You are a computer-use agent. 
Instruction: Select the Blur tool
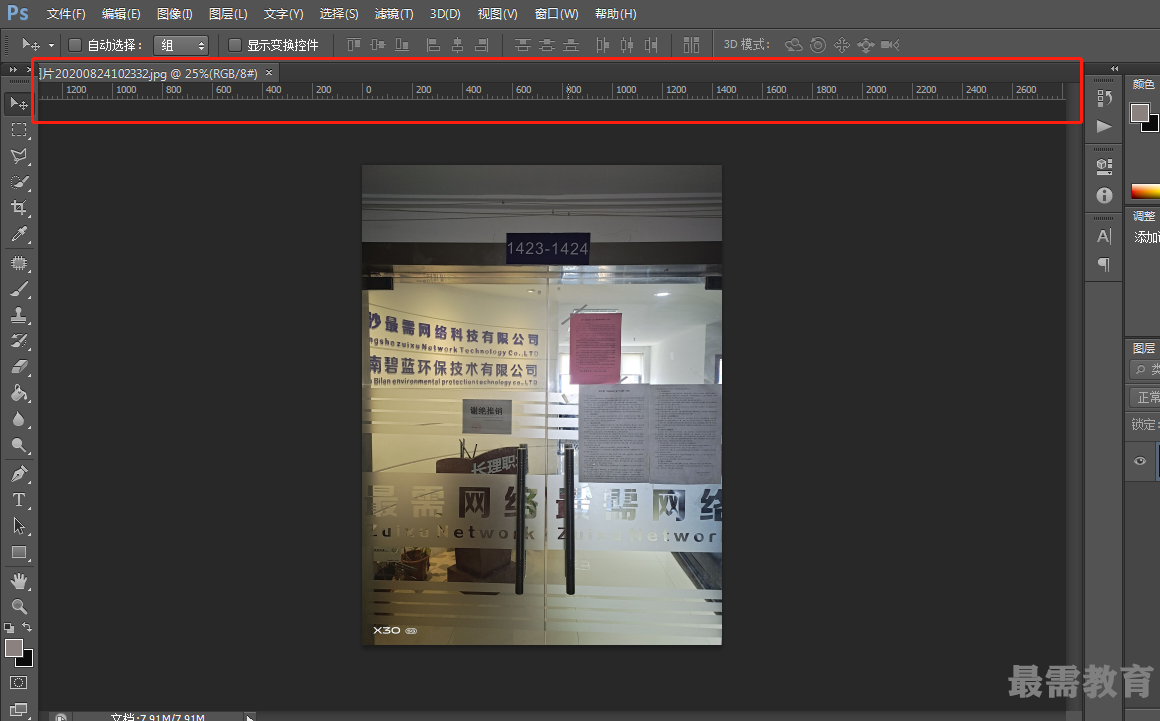(x=18, y=419)
